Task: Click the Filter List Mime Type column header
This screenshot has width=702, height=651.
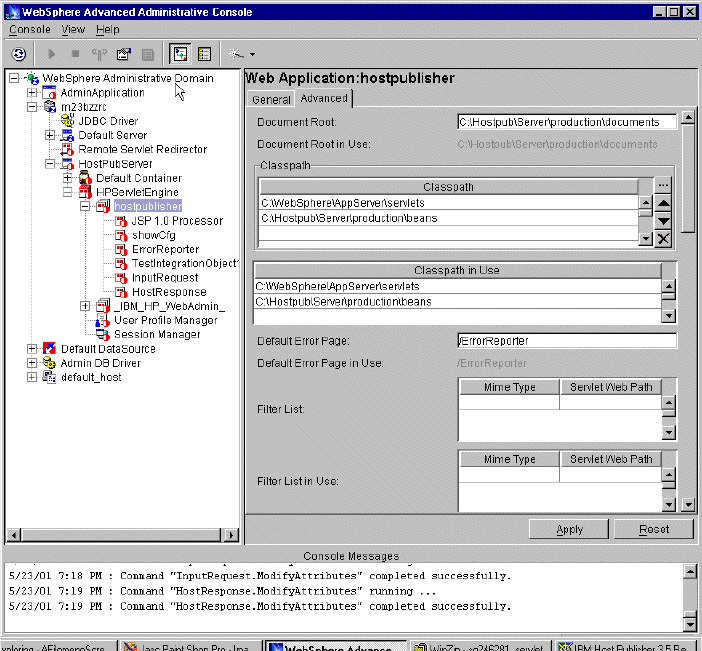Action: click(509, 387)
